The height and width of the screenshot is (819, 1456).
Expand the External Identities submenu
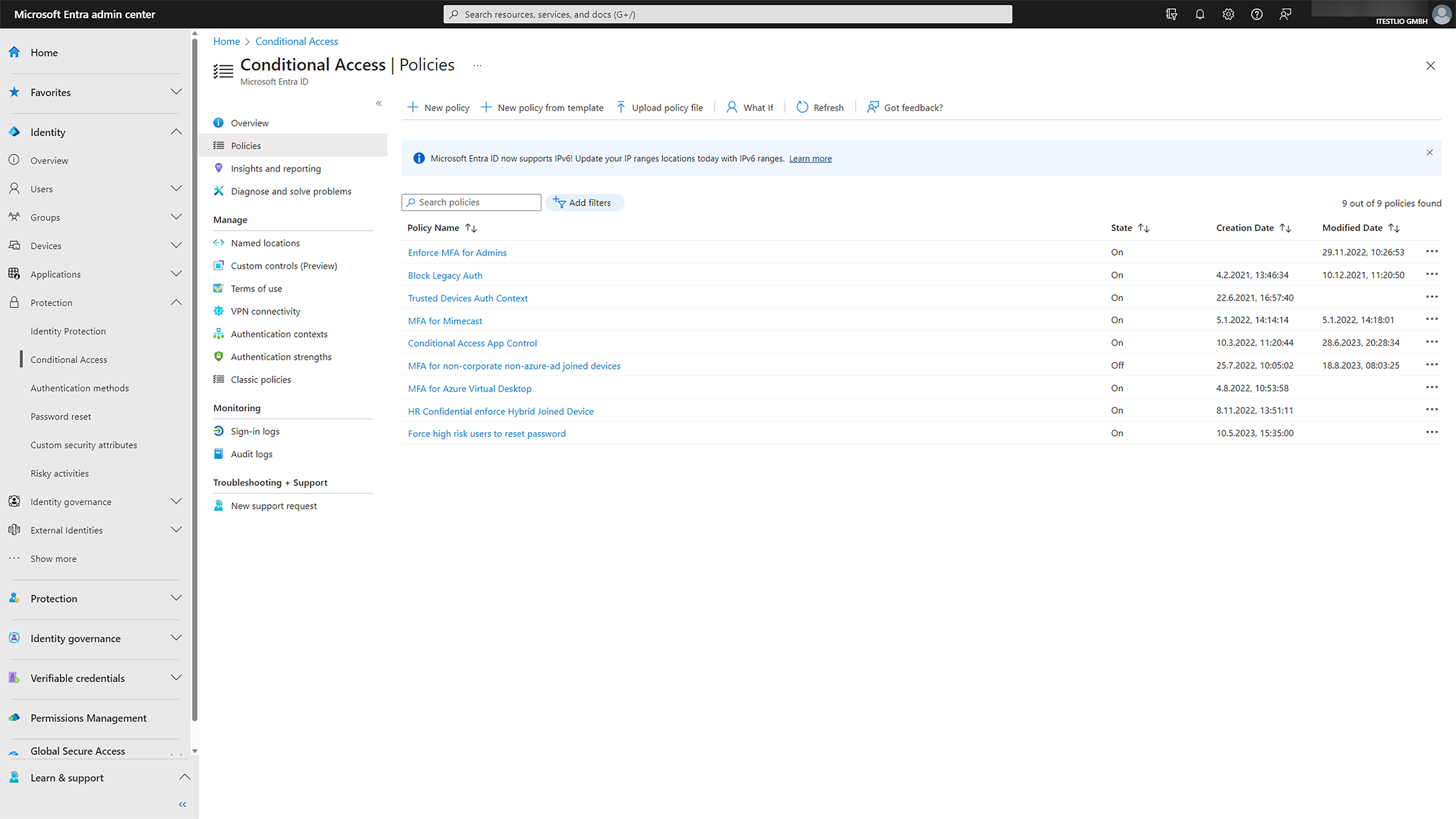[x=176, y=530]
